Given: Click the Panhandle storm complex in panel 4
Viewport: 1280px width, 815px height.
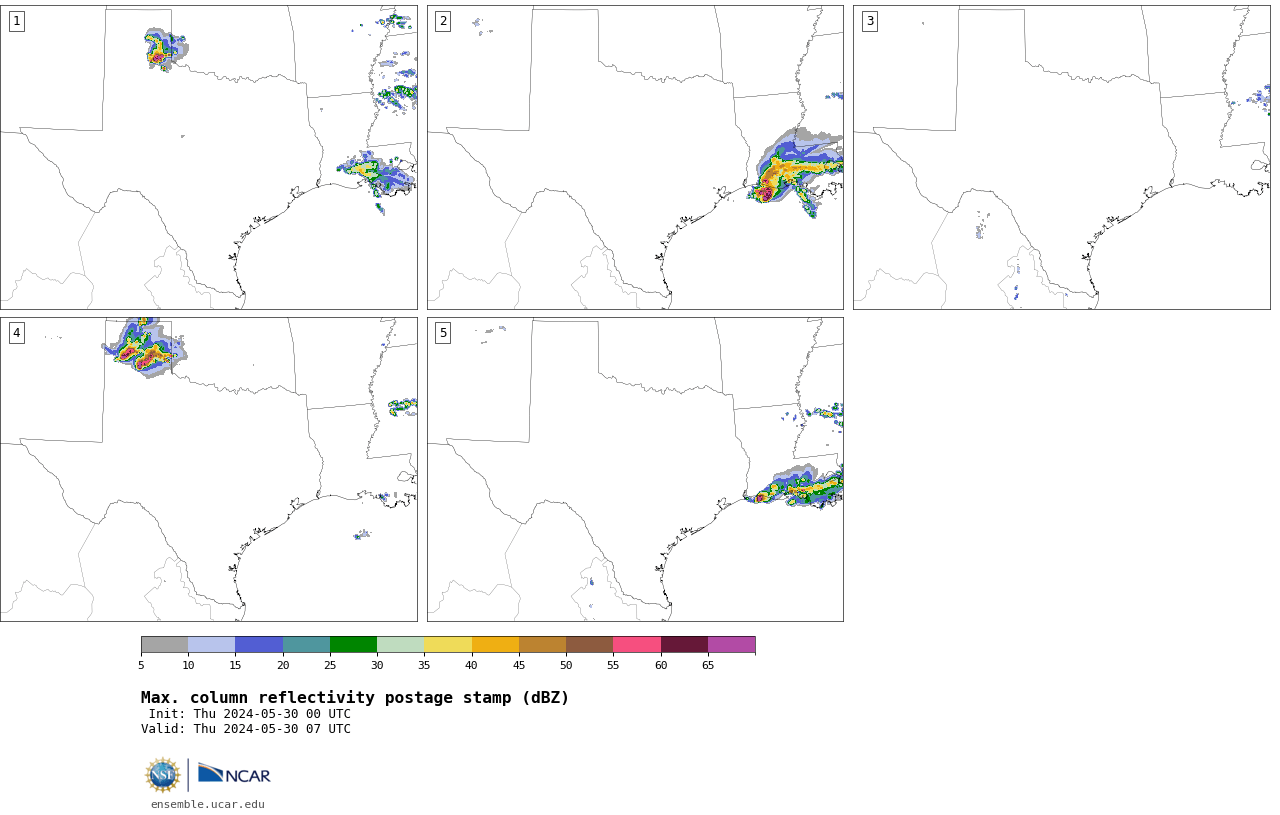Looking at the screenshot, I should coord(143,348).
